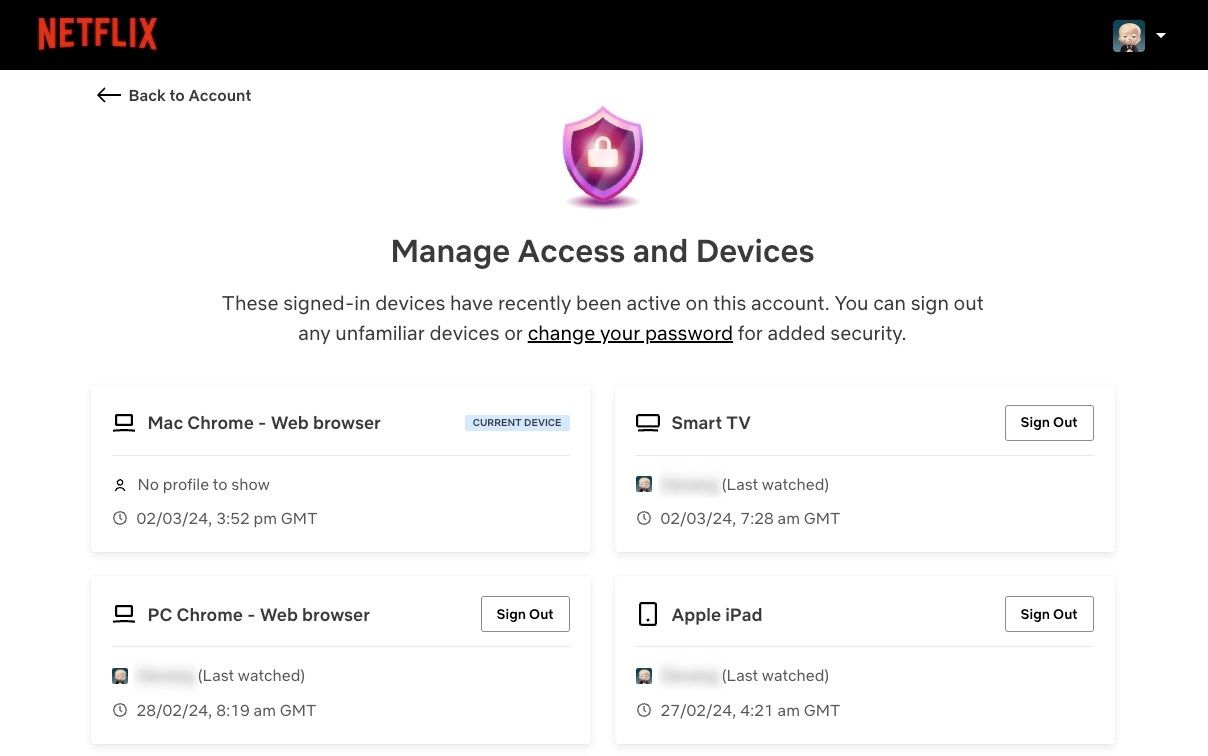
Task: Click the profile avatar in header
Action: [x=1128, y=35]
